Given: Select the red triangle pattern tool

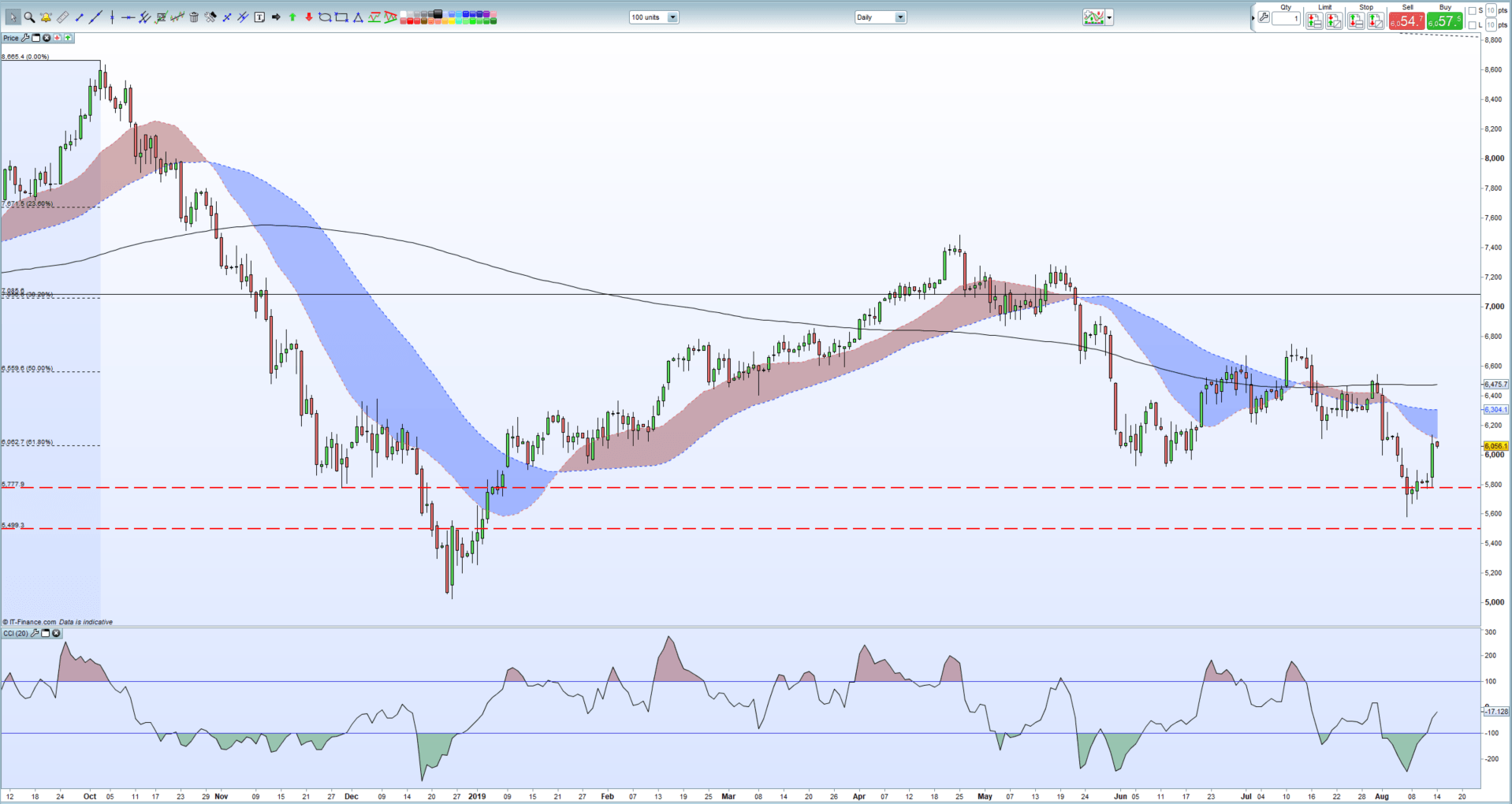Looking at the screenshot, I should coord(390,17).
